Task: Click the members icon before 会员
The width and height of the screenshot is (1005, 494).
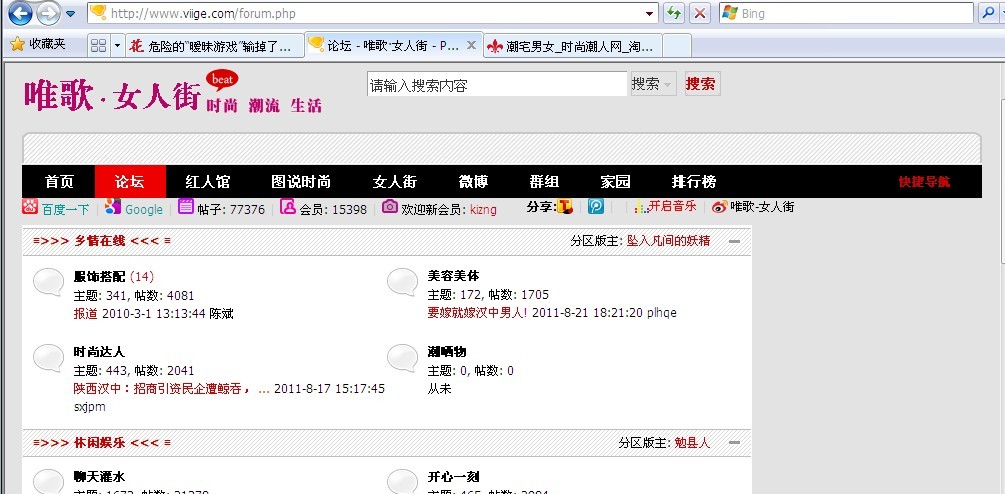Action: pyautogui.click(x=288, y=206)
